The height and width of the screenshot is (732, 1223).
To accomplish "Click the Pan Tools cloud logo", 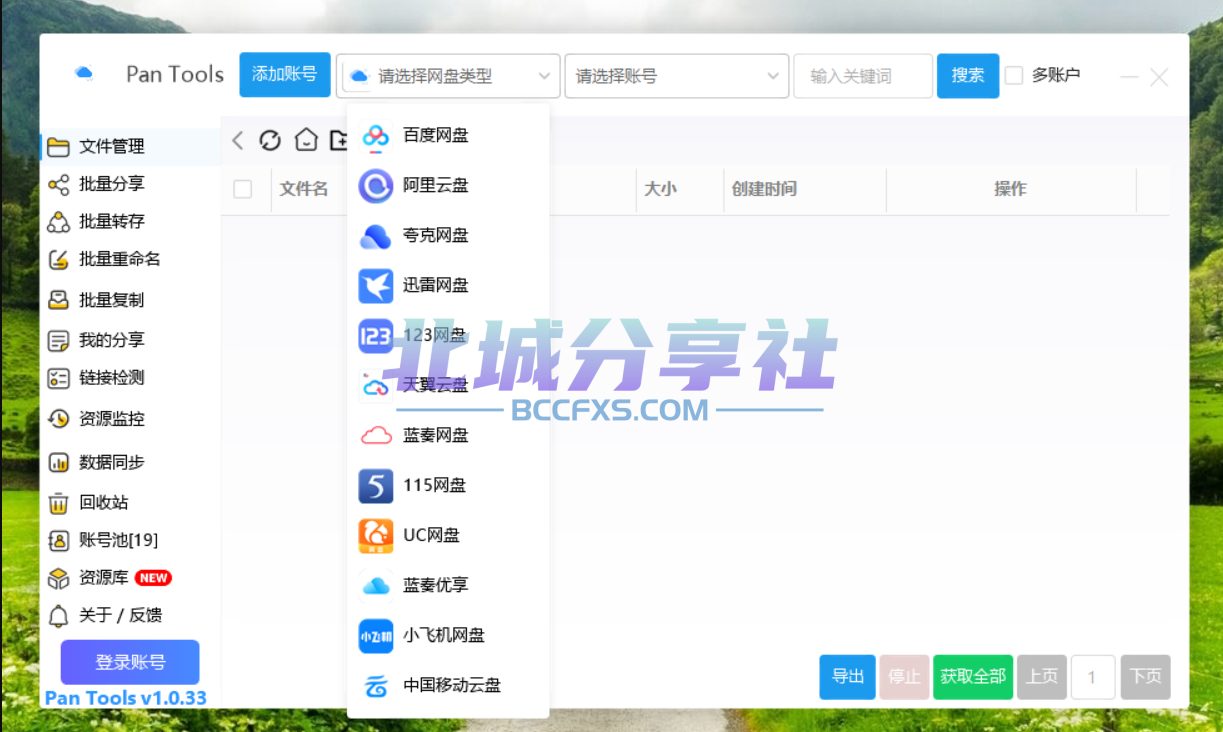I will (84, 73).
